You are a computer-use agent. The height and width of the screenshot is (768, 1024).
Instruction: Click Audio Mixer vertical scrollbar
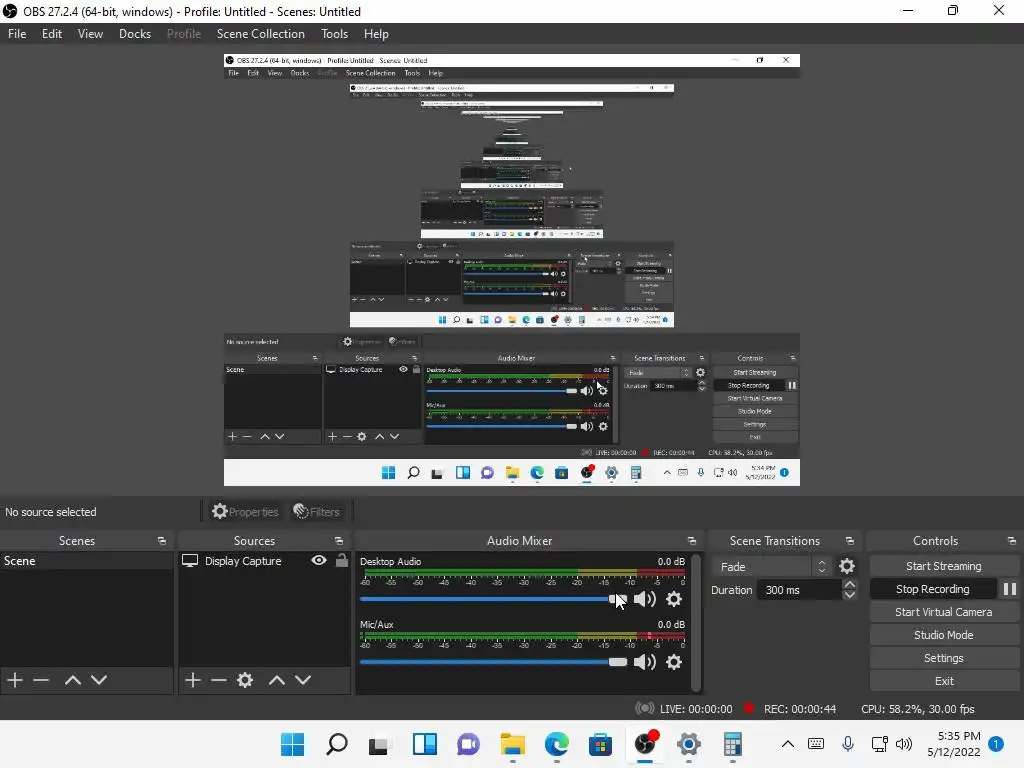pyautogui.click(x=696, y=621)
